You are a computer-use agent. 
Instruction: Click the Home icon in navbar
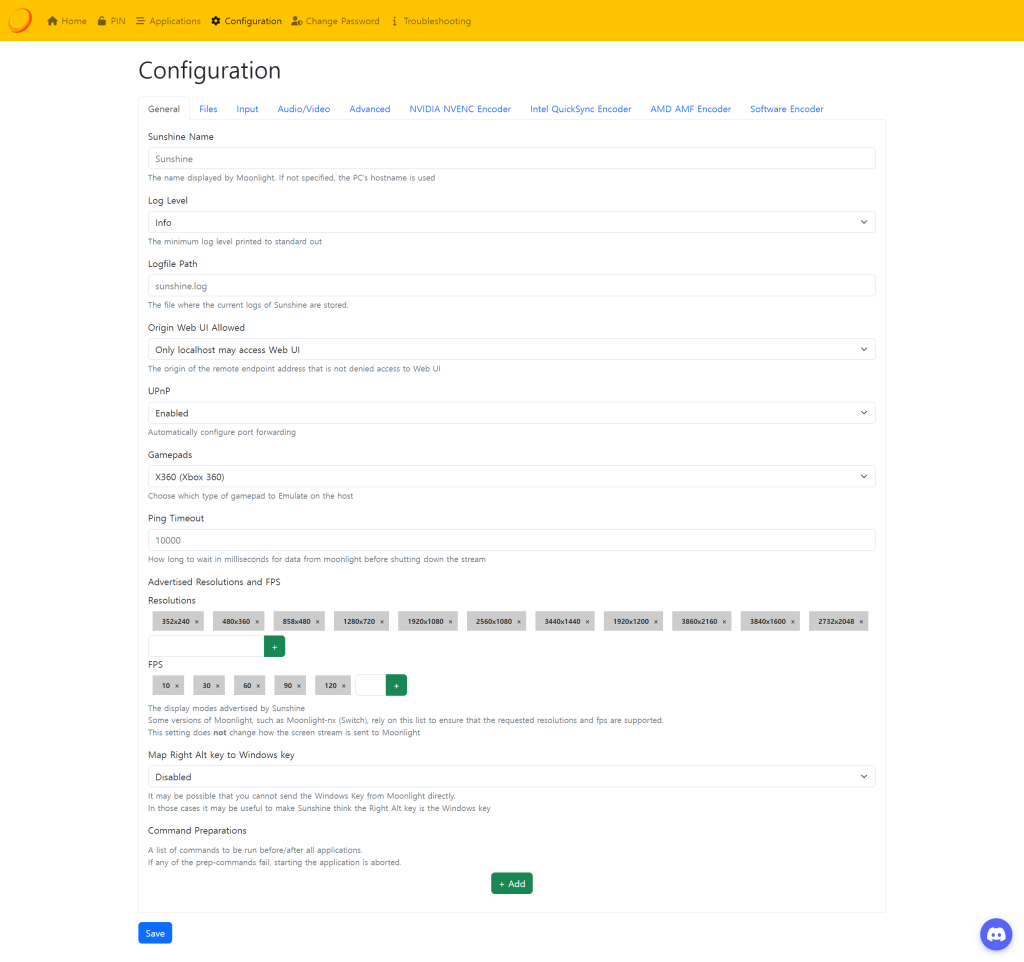click(52, 21)
